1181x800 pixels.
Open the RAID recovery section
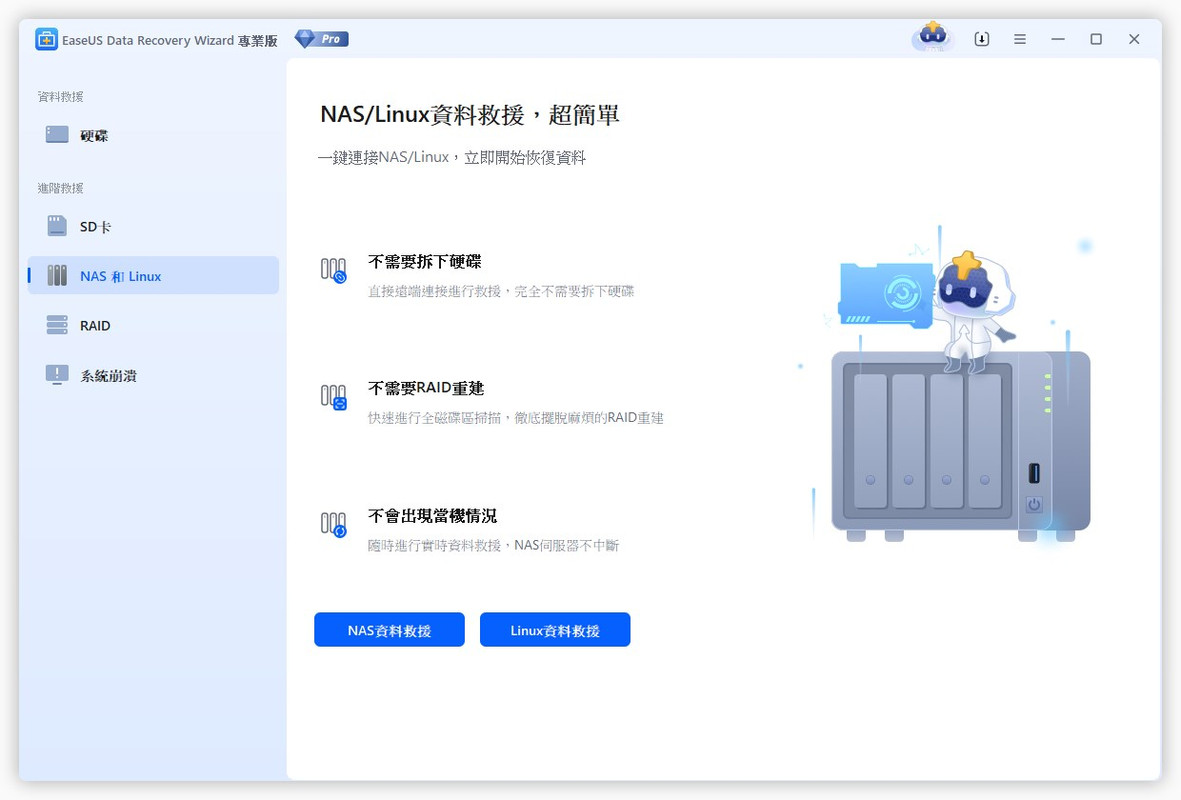pyautogui.click(x=153, y=325)
